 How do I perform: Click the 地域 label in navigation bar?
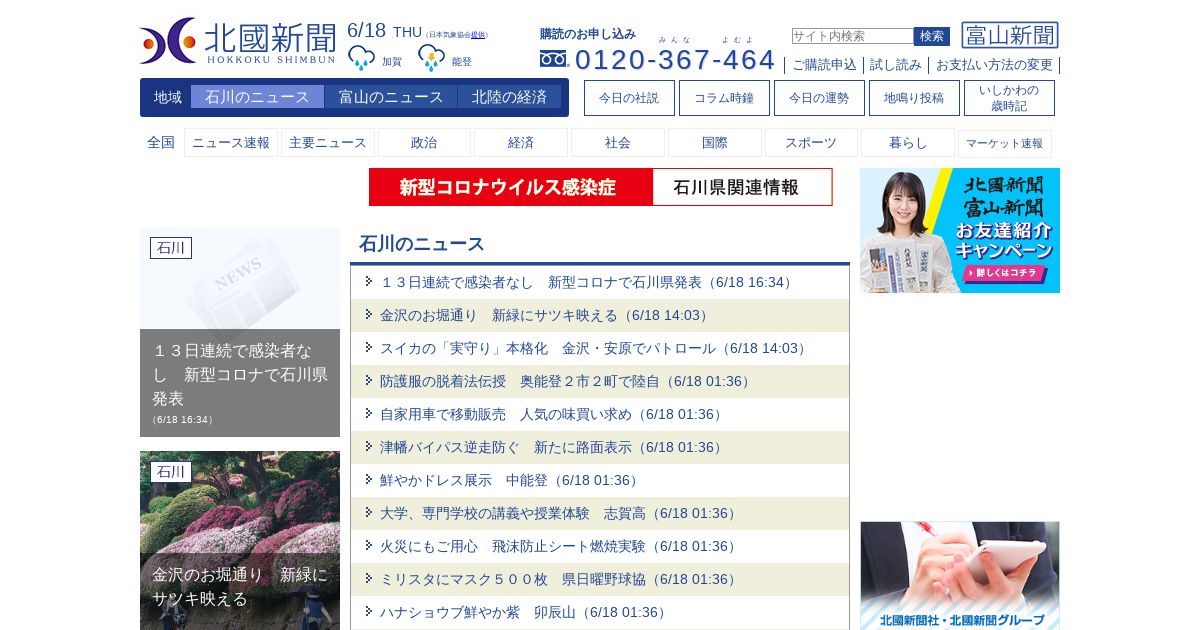tap(168, 97)
